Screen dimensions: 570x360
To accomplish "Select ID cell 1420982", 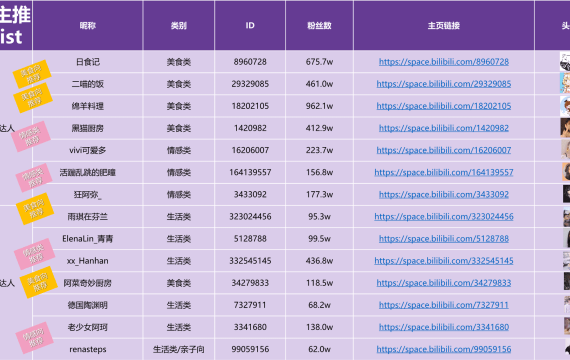I will pos(250,128).
